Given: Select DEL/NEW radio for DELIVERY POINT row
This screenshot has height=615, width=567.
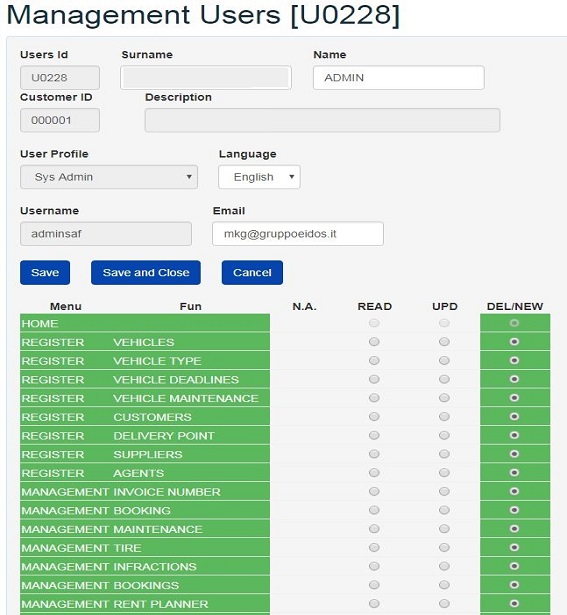Looking at the screenshot, I should (514, 435).
